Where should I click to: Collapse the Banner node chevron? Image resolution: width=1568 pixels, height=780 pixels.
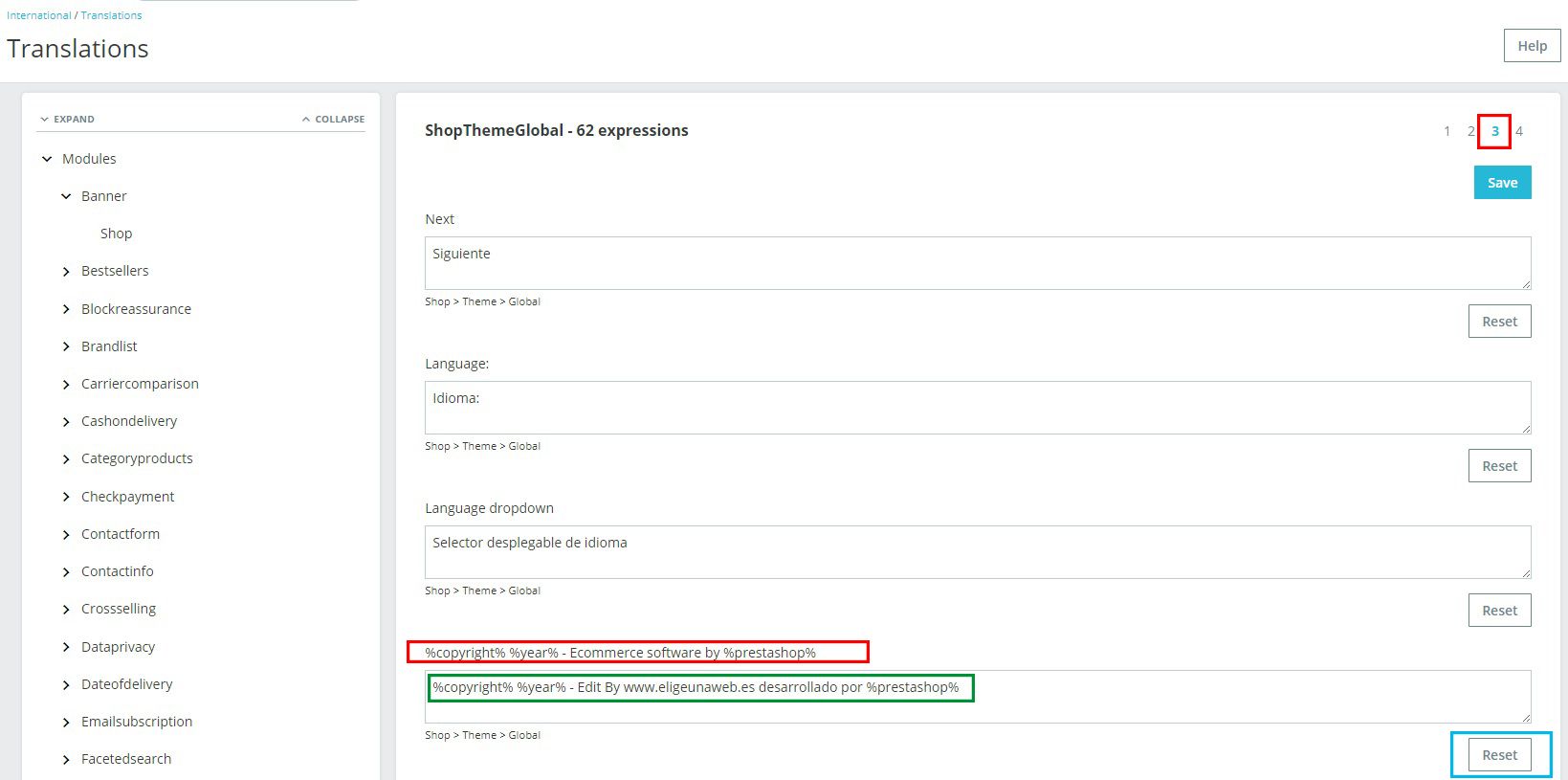(66, 196)
